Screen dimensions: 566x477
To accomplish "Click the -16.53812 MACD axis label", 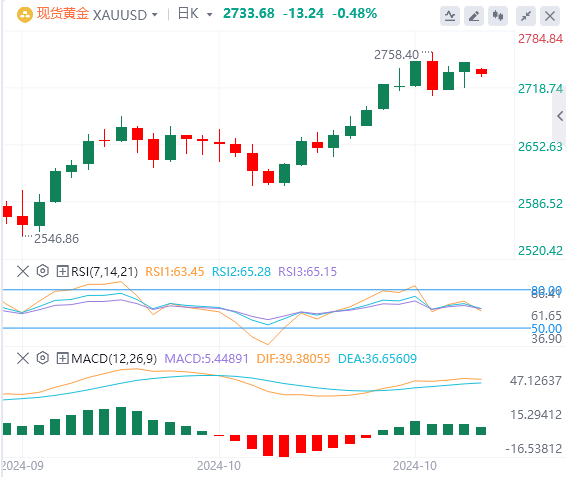I will pos(534,449).
